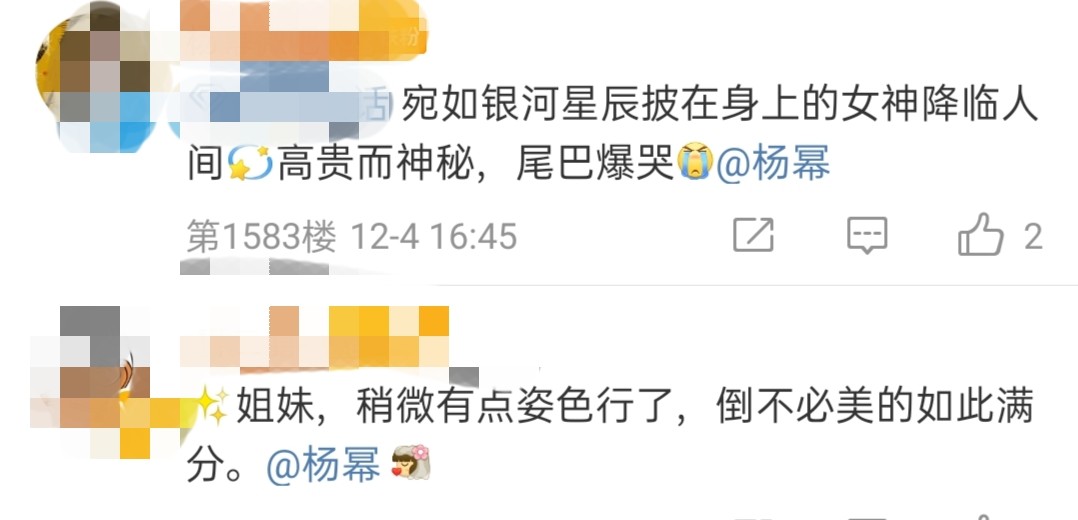Tap the bride emoji in second comment
The height and width of the screenshot is (520, 1078).
pos(410,463)
